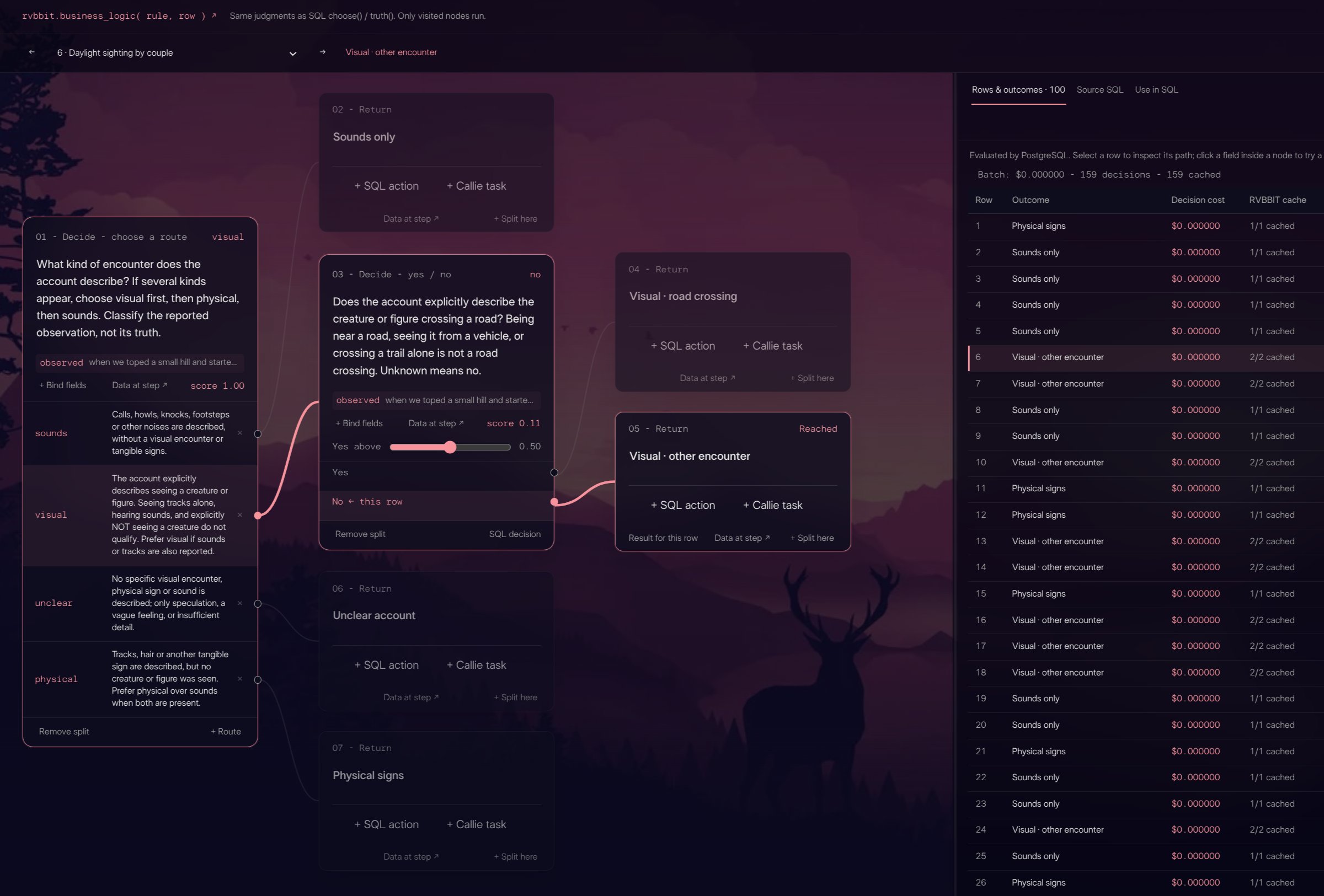The width and height of the screenshot is (1324, 896).
Task: Add SQL action to Sounds only node
Action: (x=386, y=186)
